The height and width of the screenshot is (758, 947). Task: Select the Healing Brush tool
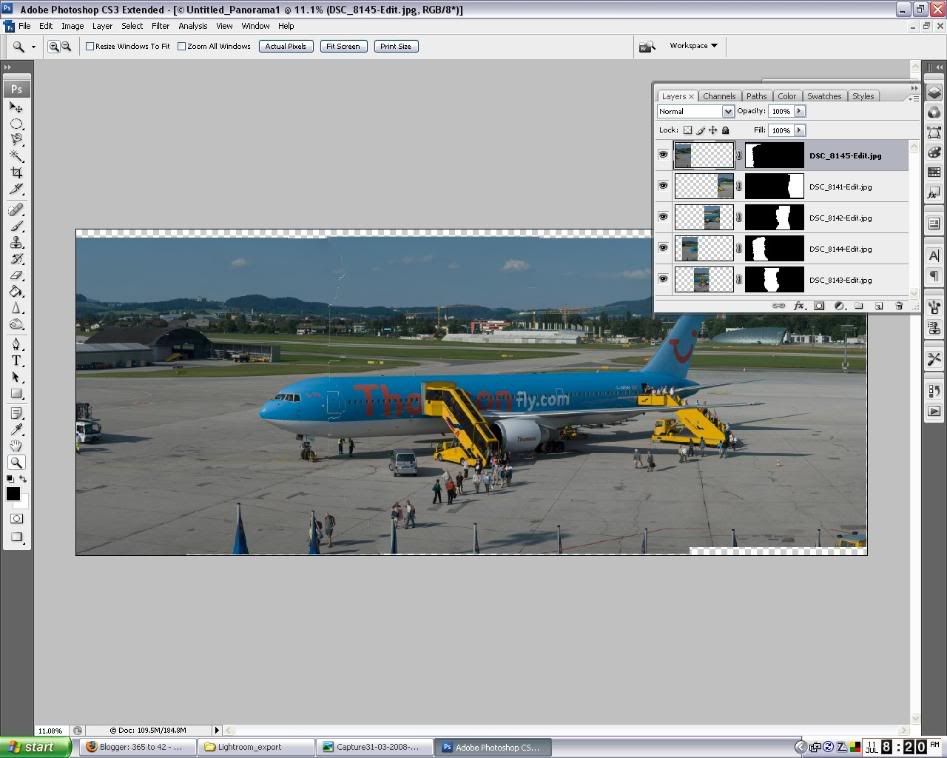point(16,210)
